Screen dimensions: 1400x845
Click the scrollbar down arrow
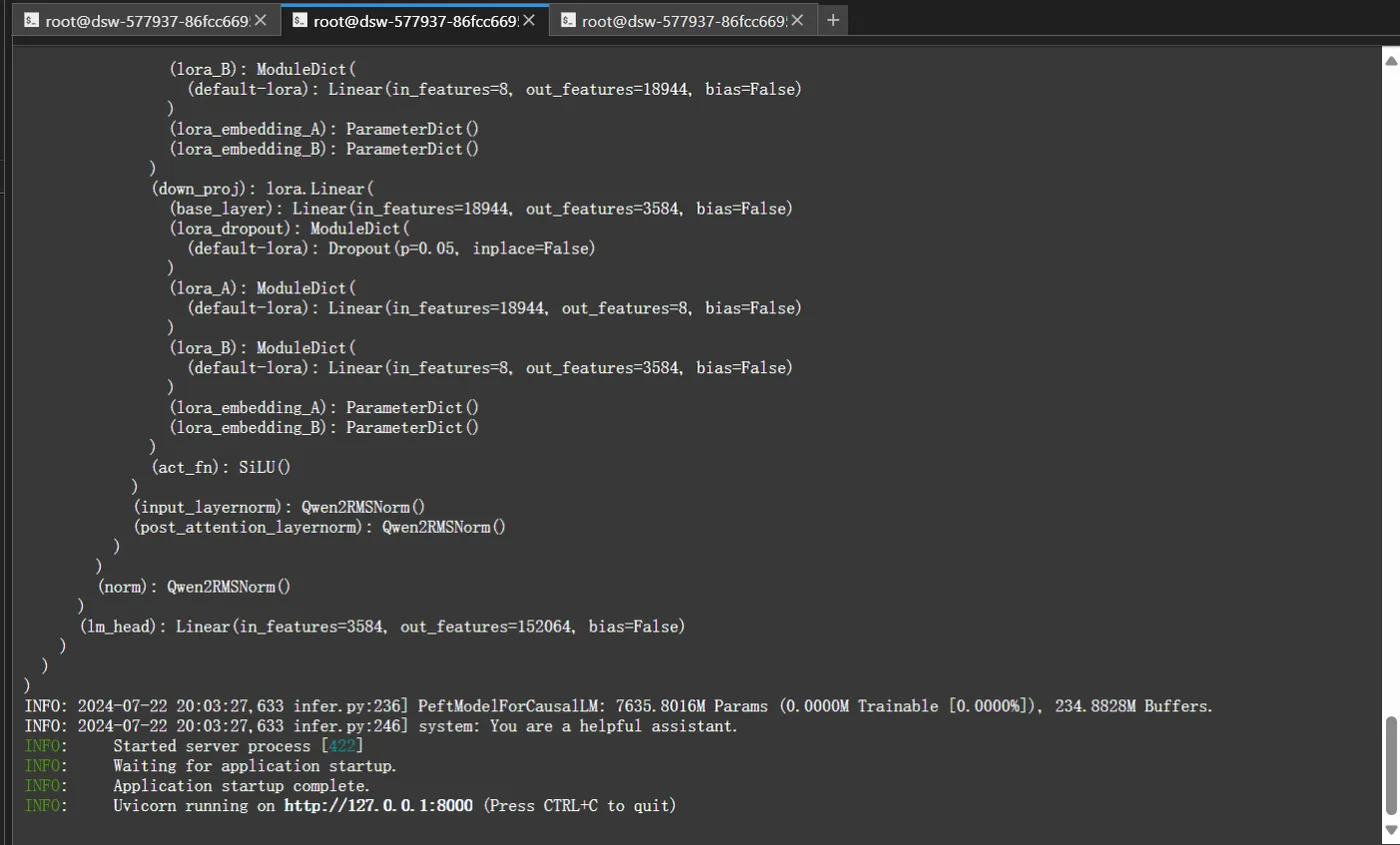point(1391,830)
